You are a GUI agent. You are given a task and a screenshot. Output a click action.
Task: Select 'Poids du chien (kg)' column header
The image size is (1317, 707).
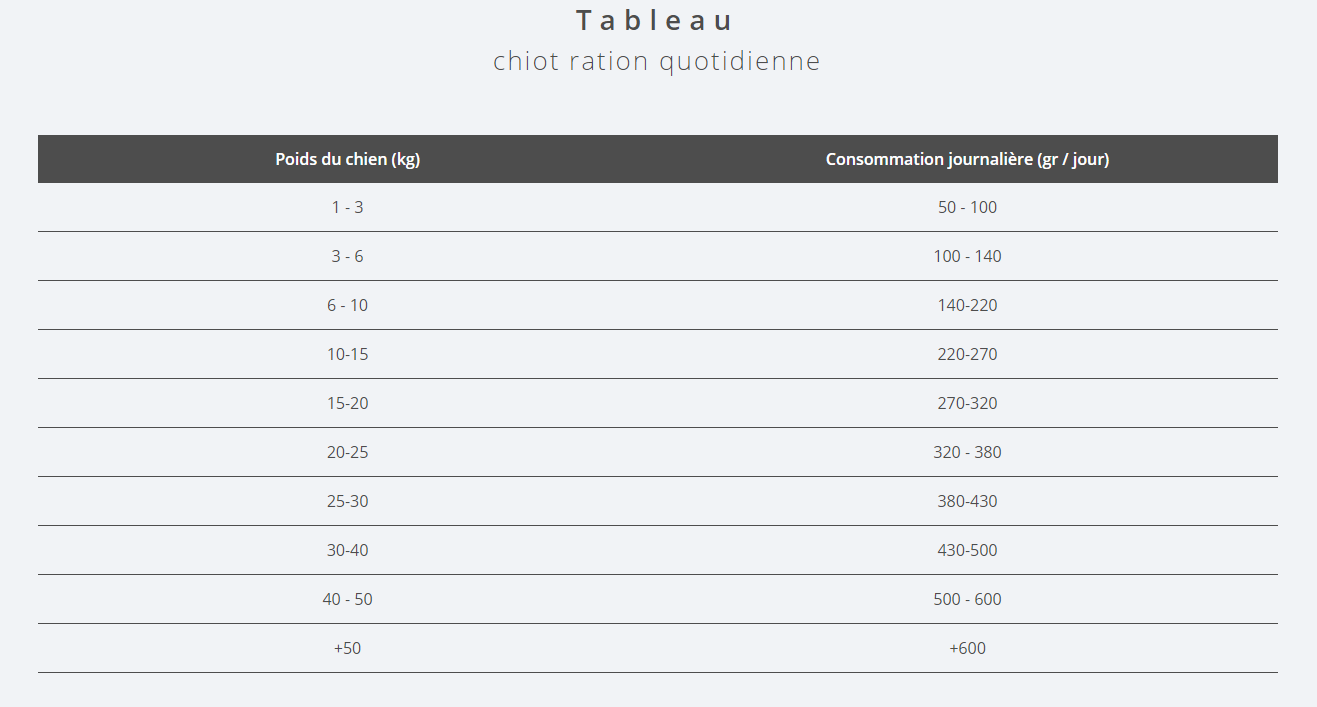[x=348, y=159]
